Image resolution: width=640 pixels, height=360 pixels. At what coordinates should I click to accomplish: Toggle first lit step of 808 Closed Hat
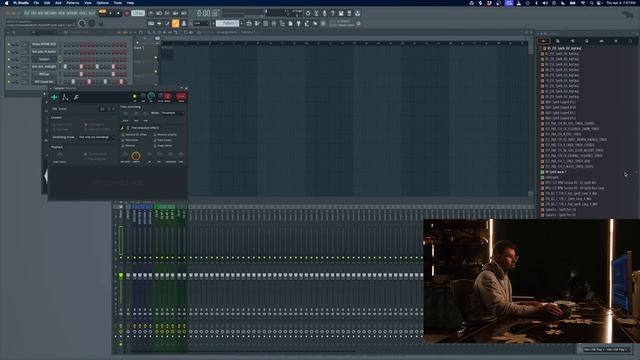pos(73,82)
